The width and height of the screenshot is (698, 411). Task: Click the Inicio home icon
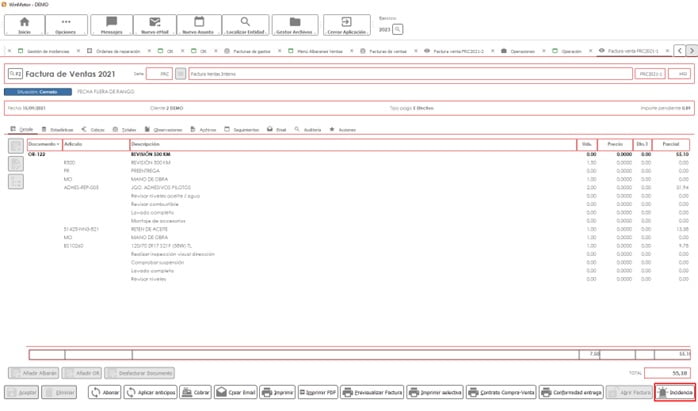[24, 23]
